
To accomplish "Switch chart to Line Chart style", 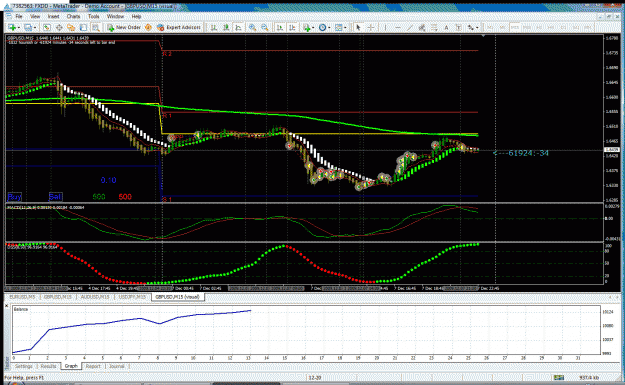I will pos(238,28).
